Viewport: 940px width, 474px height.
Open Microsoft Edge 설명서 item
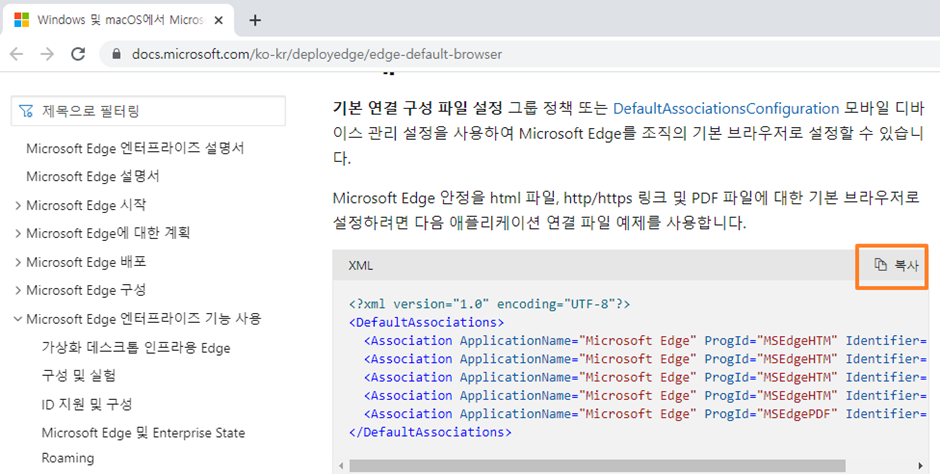(92, 176)
